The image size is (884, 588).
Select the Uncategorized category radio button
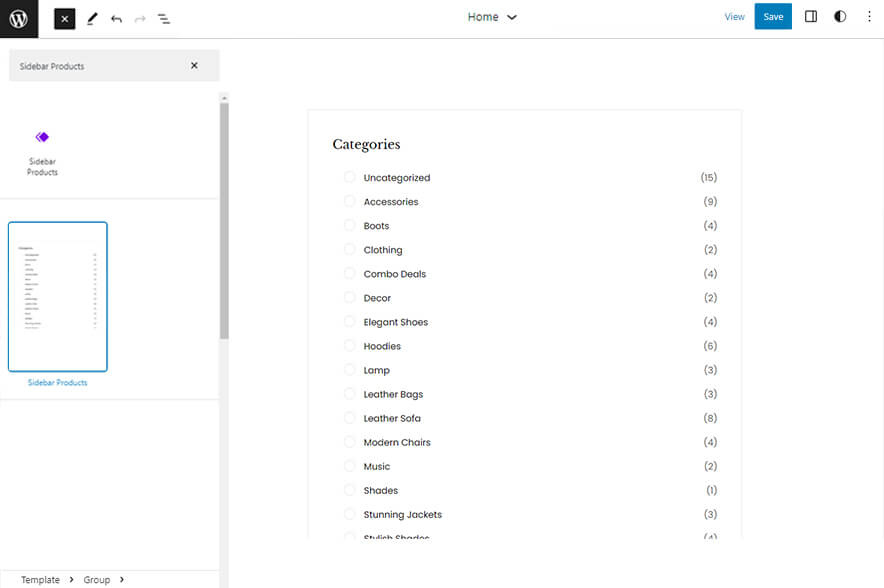[x=350, y=178]
